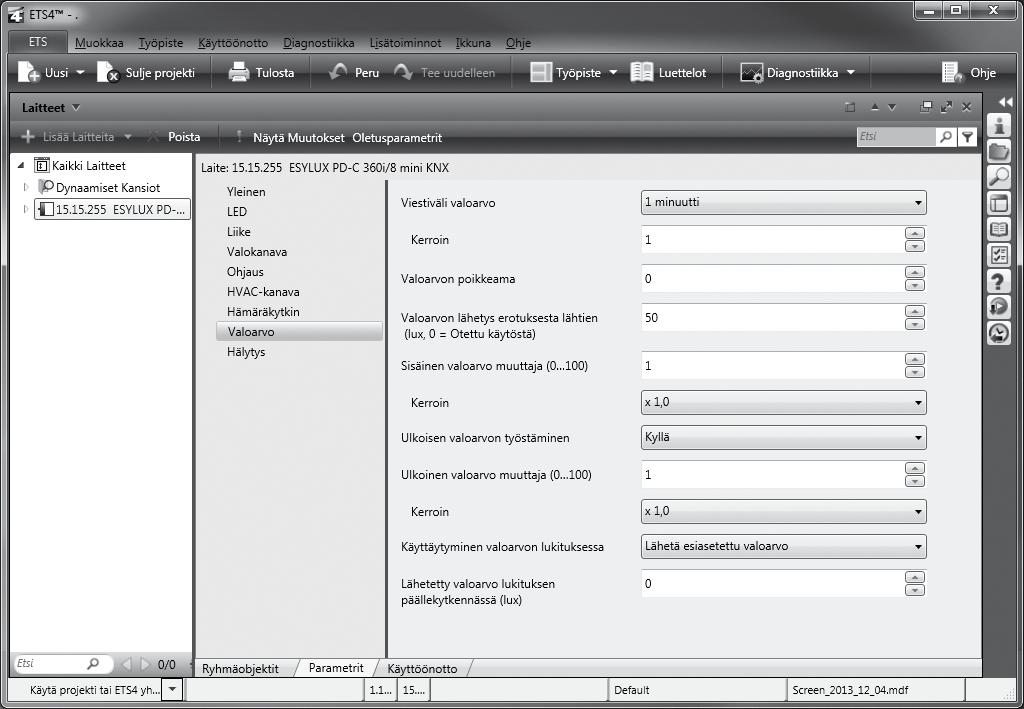The width and height of the screenshot is (1024, 709).
Task: Open the magnifier sidebar icon
Action: [x=998, y=177]
